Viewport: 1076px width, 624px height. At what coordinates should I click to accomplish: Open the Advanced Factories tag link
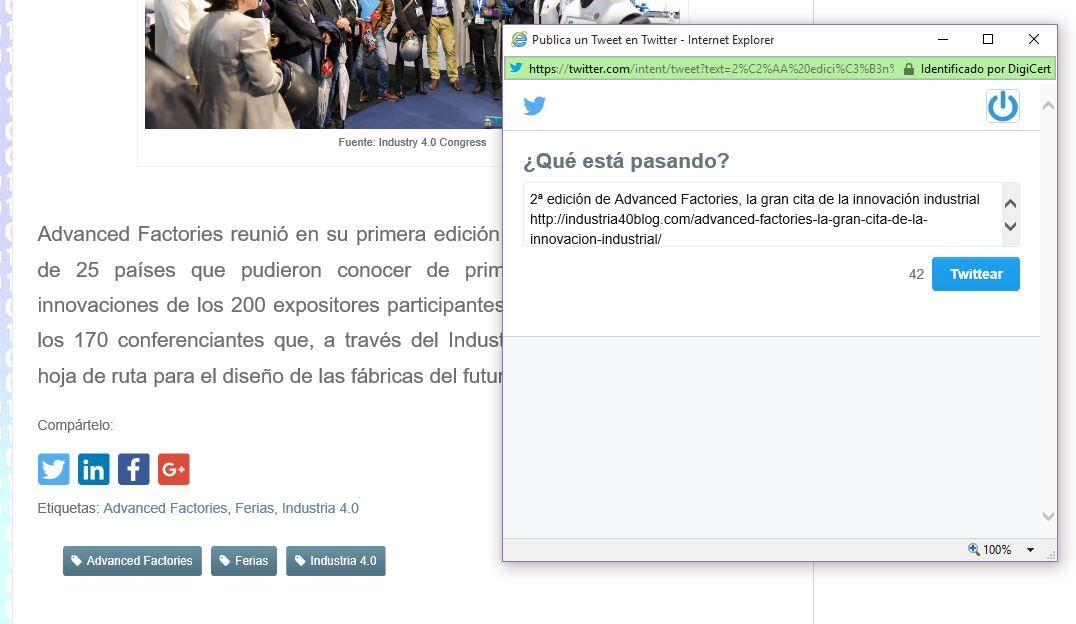[x=165, y=508]
